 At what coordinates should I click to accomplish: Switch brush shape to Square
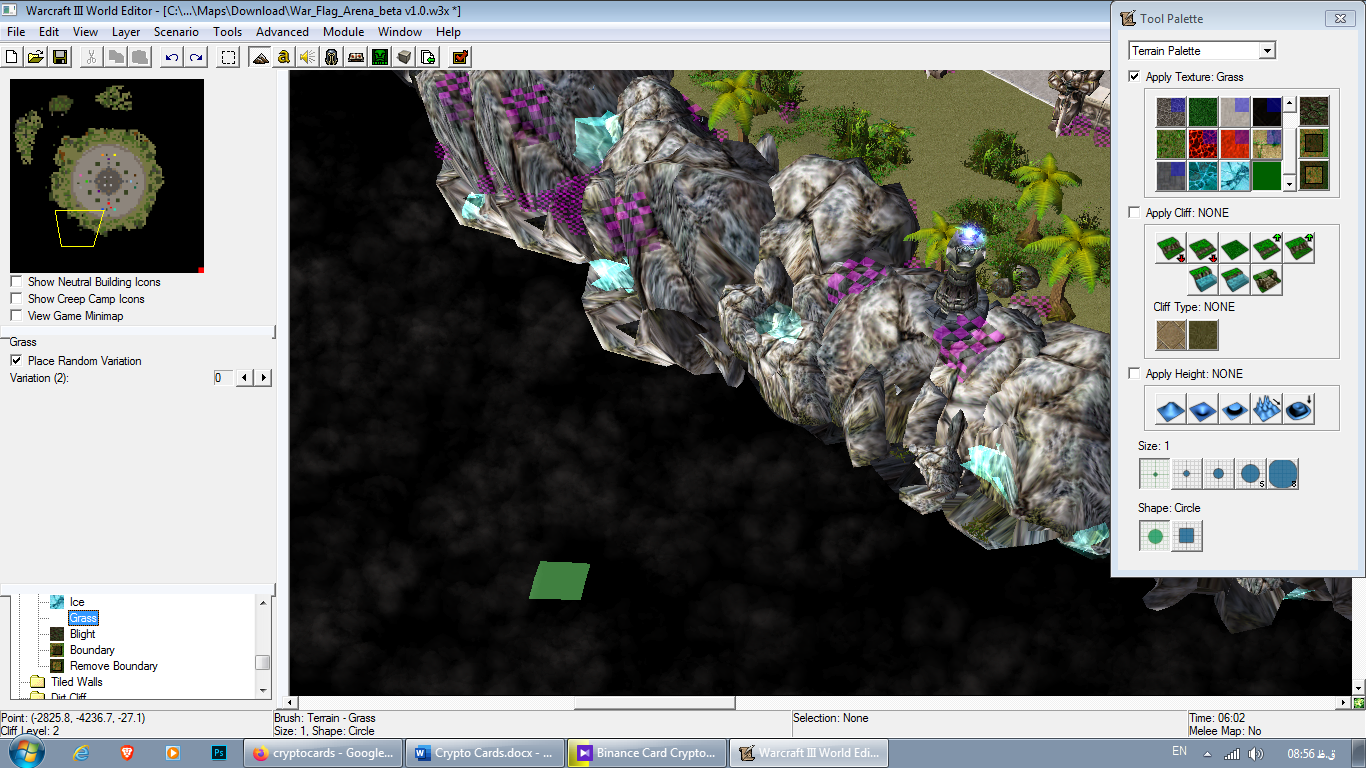(x=1187, y=536)
